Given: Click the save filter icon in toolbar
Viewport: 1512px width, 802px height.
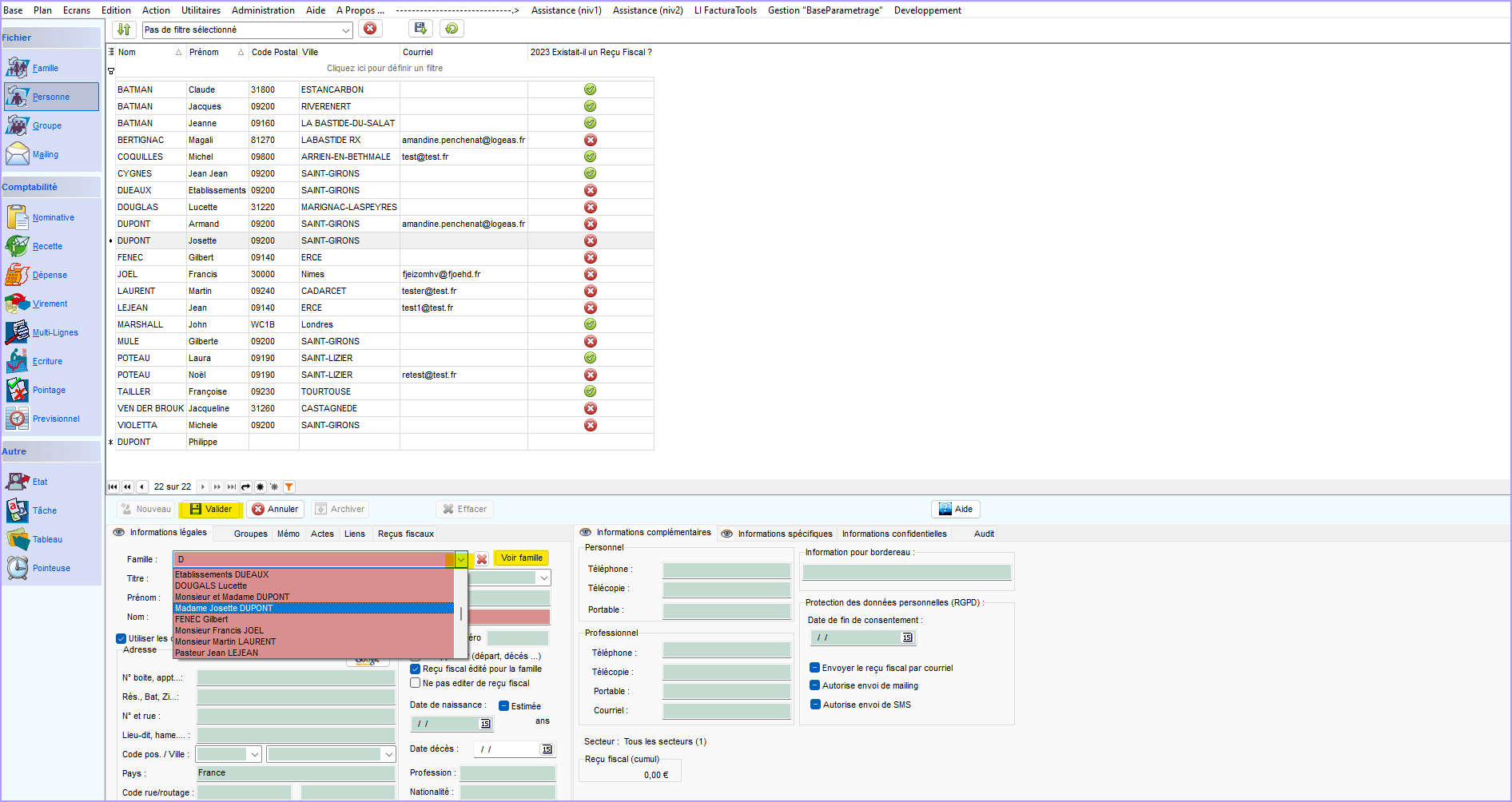Looking at the screenshot, I should 420,29.
